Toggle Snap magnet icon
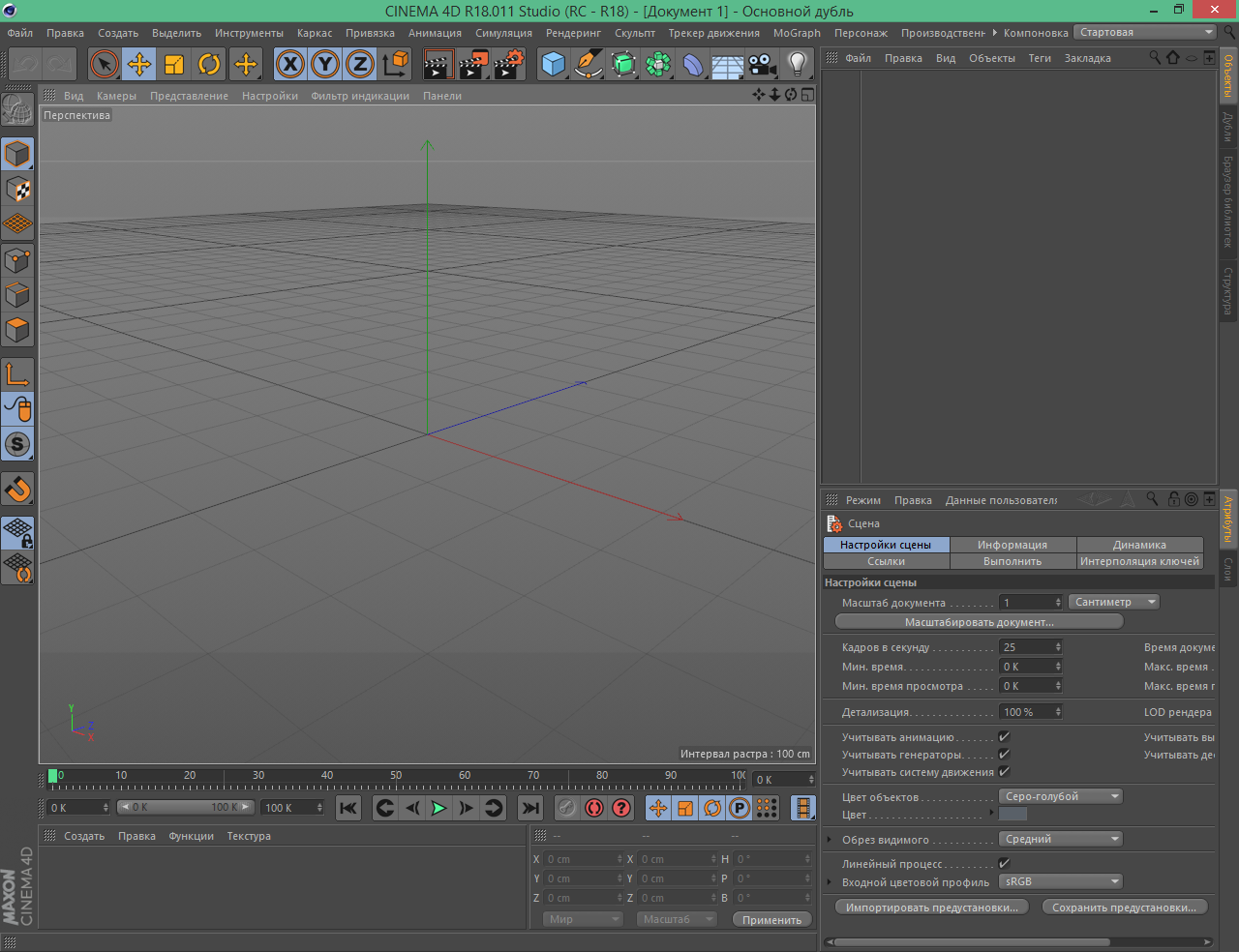1239x952 pixels. tap(17, 489)
